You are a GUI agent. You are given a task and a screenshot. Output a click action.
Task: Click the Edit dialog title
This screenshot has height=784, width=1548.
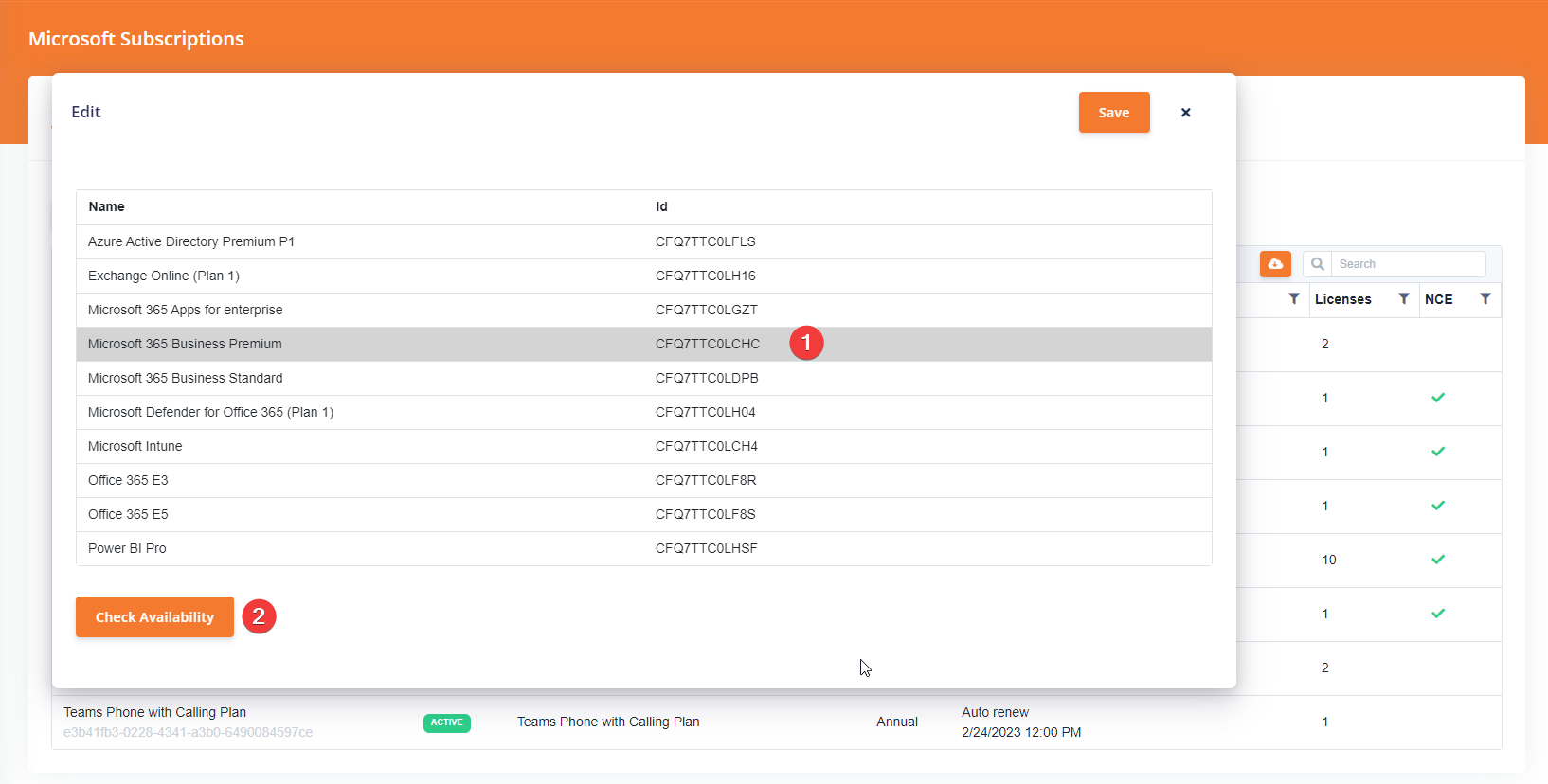coord(86,112)
